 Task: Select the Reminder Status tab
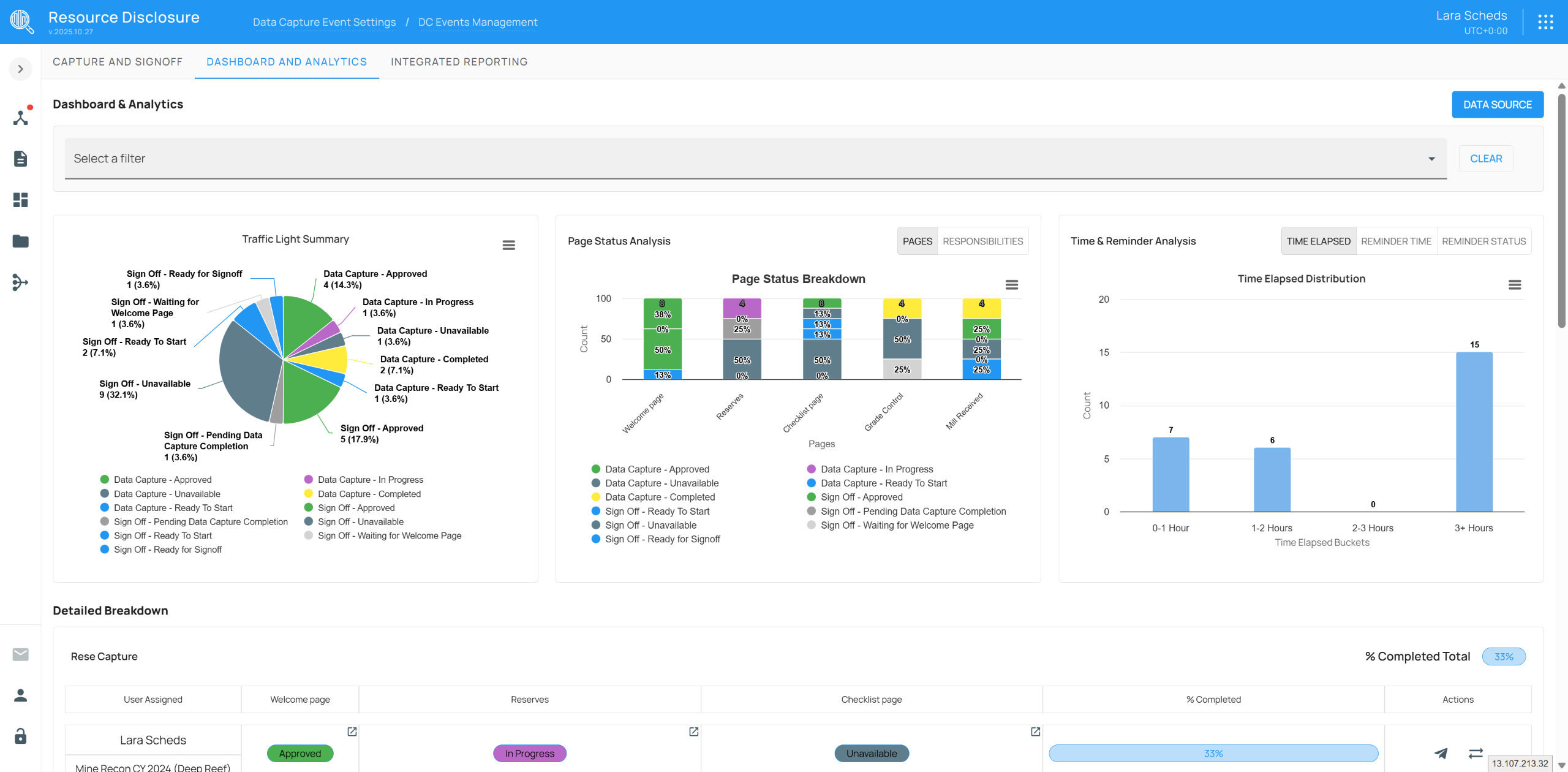[1483, 241]
